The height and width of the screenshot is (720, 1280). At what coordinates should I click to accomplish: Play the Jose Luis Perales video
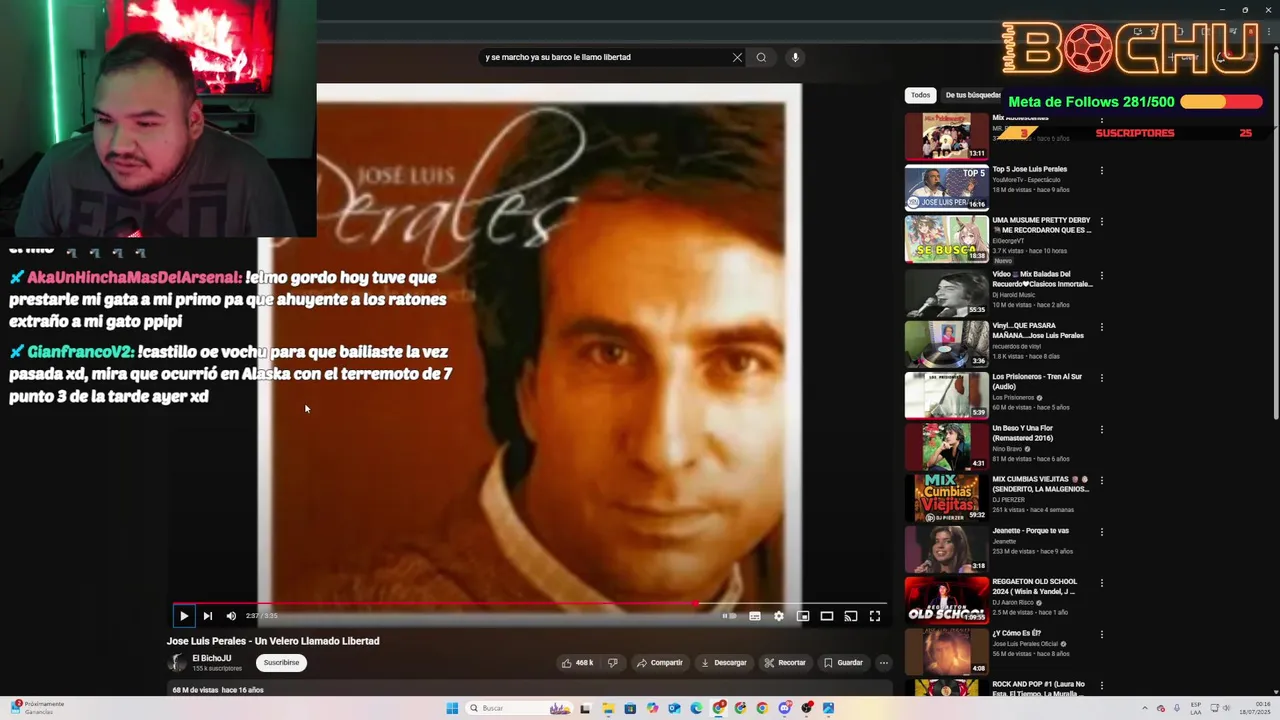click(183, 616)
